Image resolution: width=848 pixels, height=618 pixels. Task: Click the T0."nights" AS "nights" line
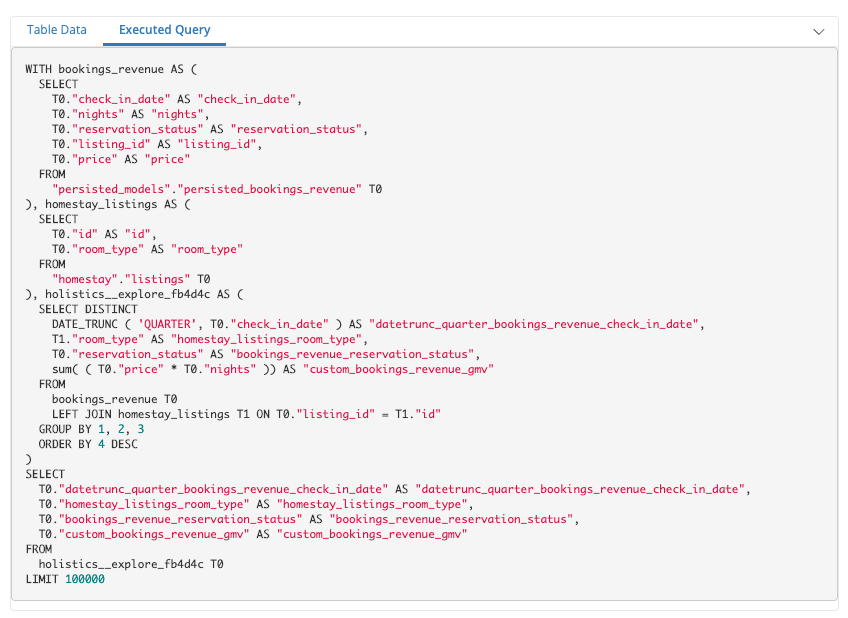tap(130, 114)
